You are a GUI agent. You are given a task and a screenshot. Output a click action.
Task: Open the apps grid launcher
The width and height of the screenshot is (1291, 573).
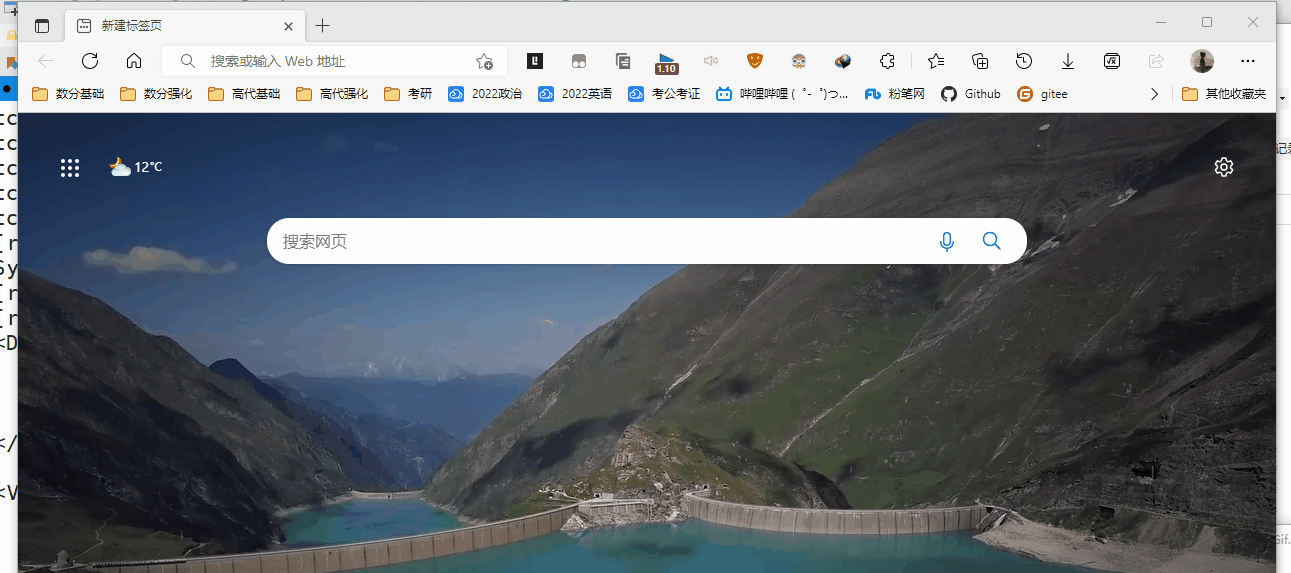70,168
